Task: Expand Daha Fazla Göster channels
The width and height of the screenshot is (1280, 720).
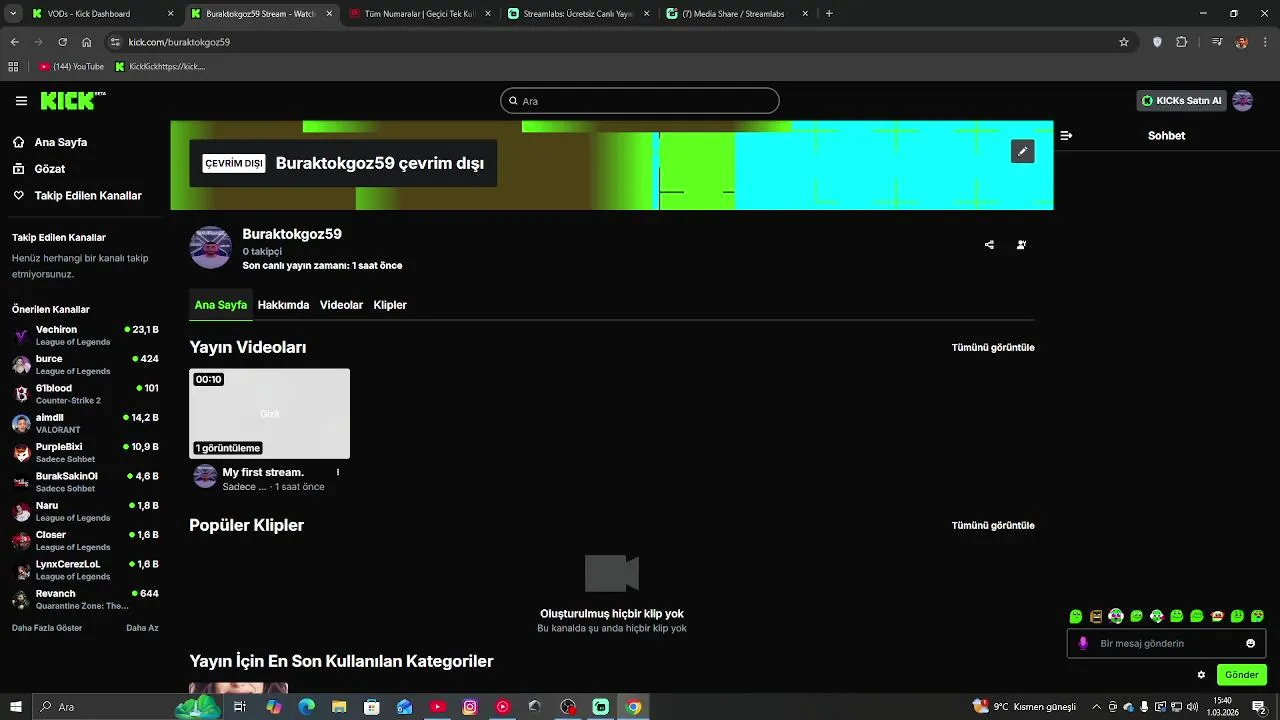Action: 47,628
